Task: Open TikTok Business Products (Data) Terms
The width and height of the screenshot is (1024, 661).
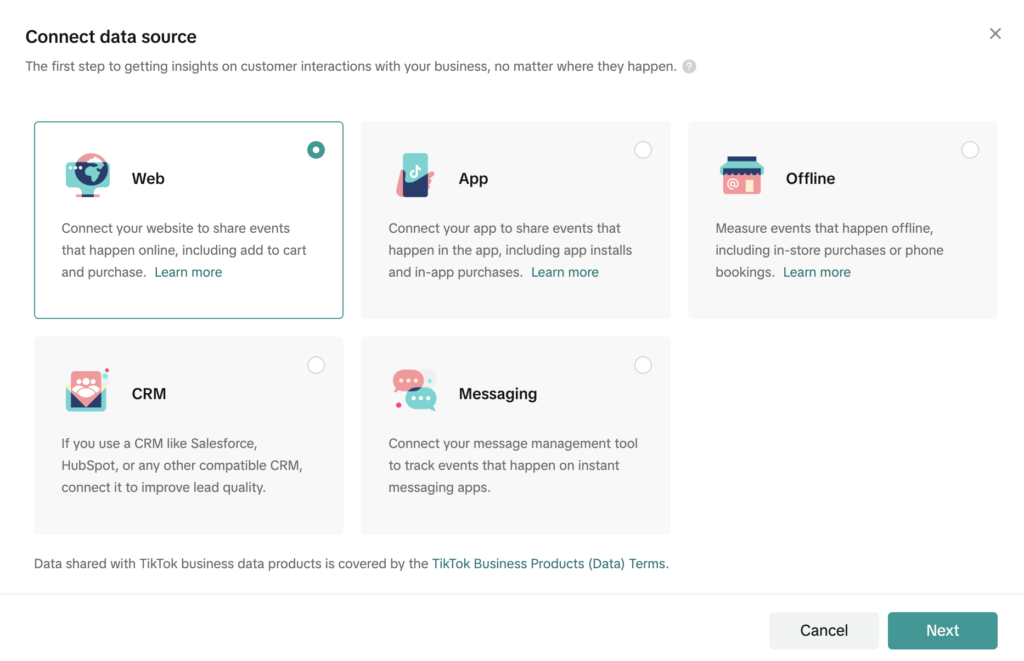Action: click(x=549, y=564)
